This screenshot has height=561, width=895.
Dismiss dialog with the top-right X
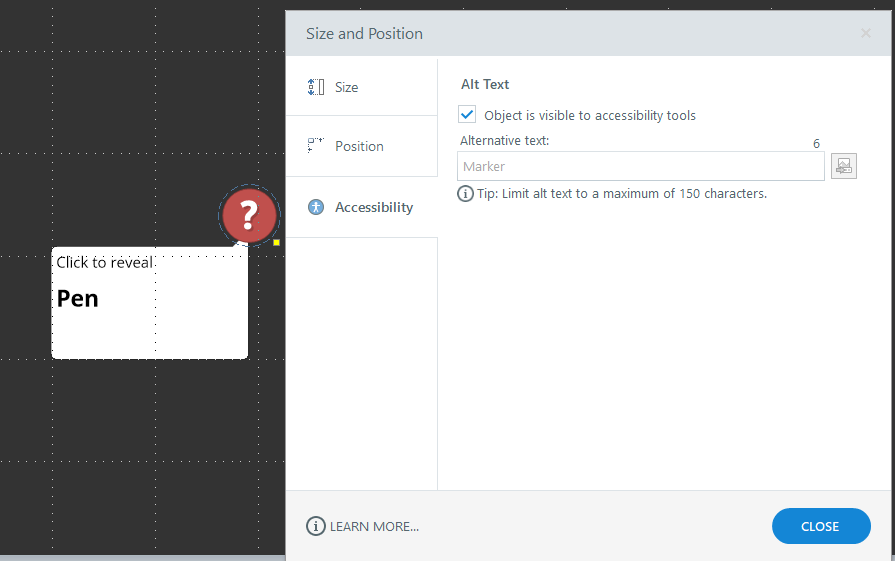tap(866, 34)
